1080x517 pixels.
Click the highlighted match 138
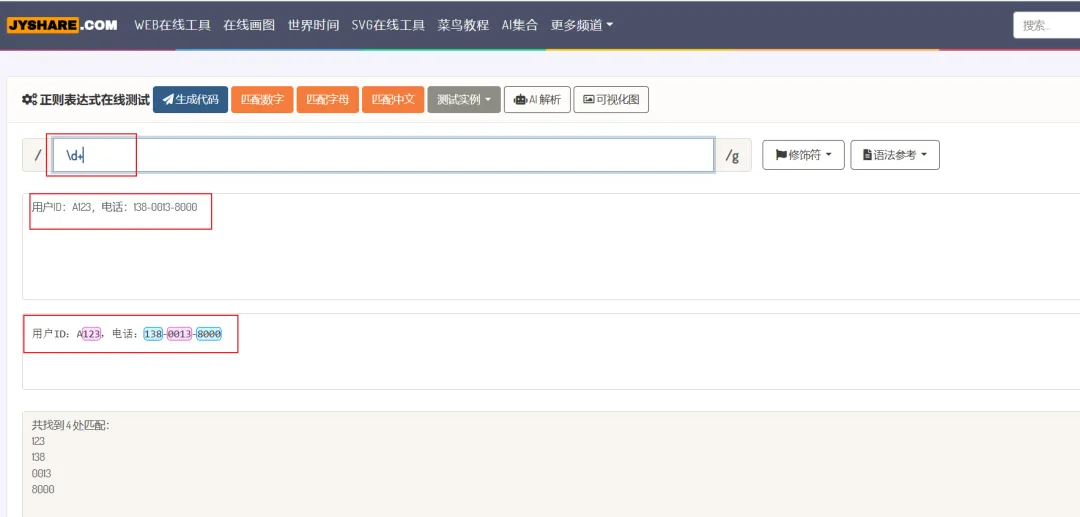[x=153, y=334]
